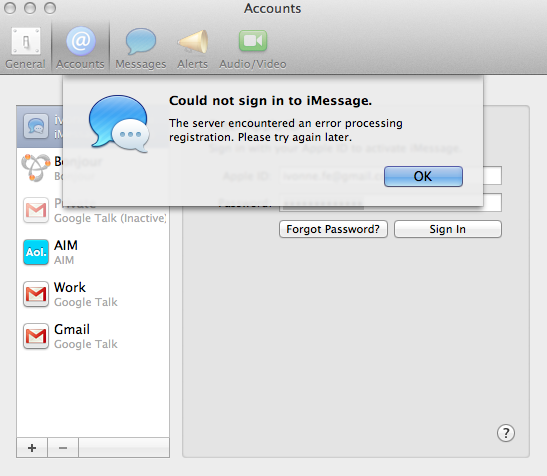547x476 pixels.
Task: Click the inactive Google Talk Gmail icon
Action: pyautogui.click(x=36, y=210)
